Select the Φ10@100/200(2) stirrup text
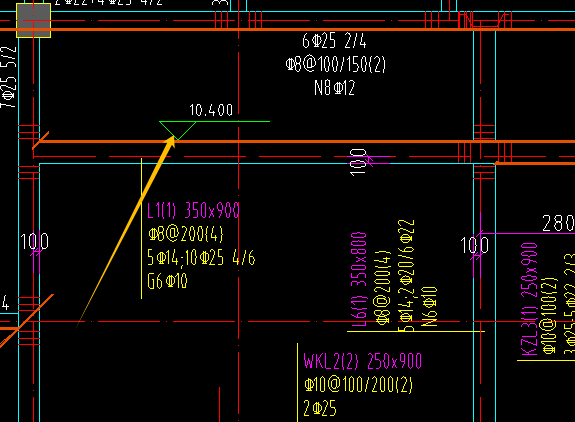 click(x=358, y=385)
